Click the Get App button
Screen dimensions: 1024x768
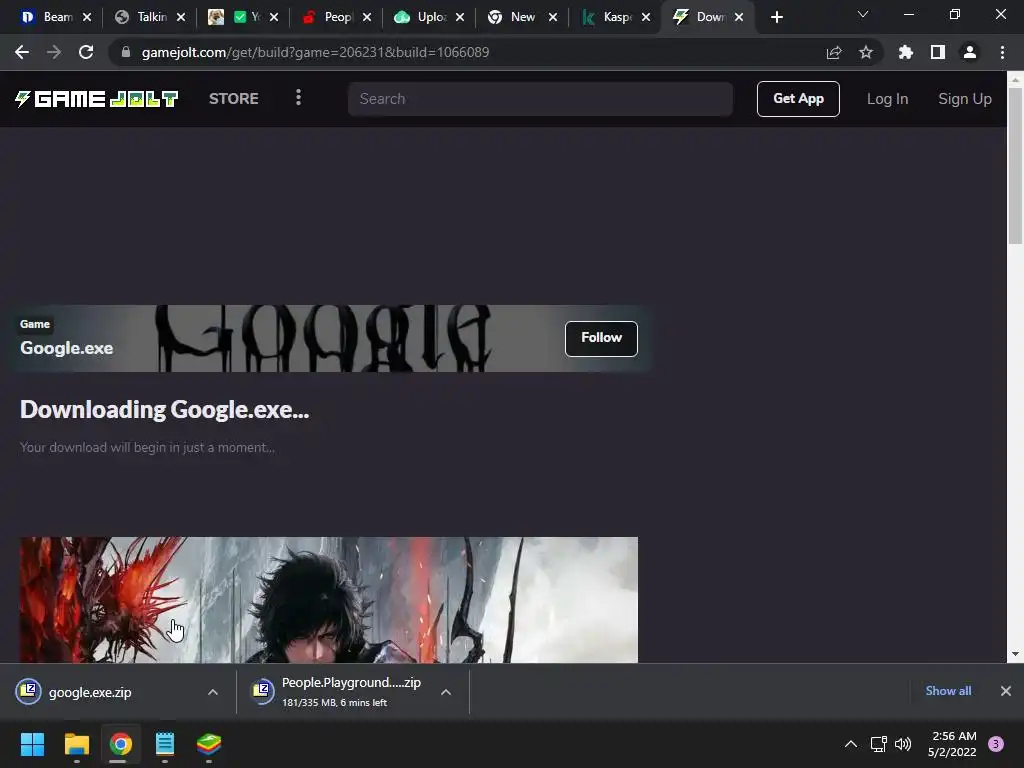[x=798, y=99]
